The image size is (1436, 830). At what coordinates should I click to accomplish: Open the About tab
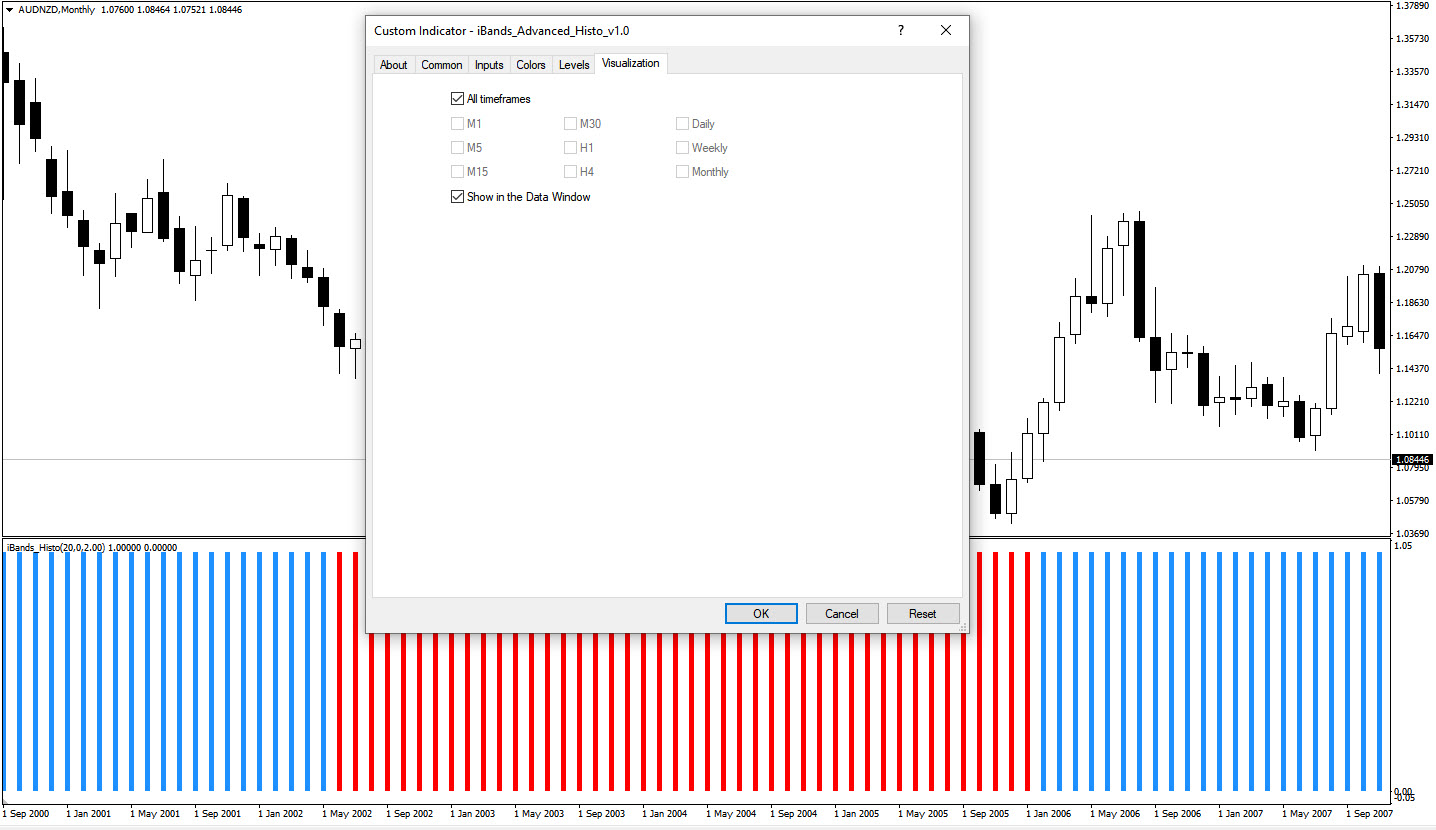[x=394, y=65]
